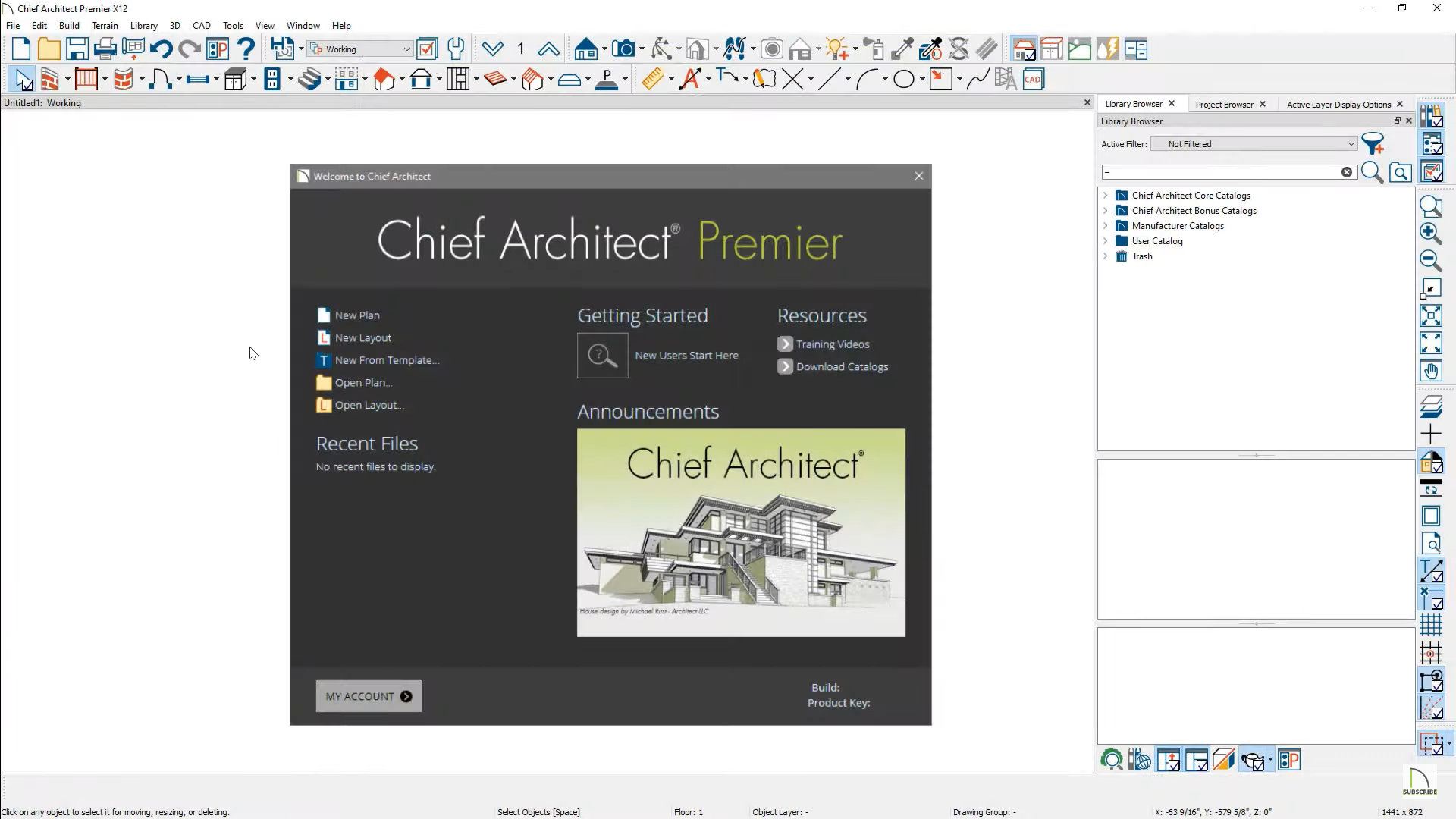
Task: Go up one floor with chevron icon
Action: point(548,49)
